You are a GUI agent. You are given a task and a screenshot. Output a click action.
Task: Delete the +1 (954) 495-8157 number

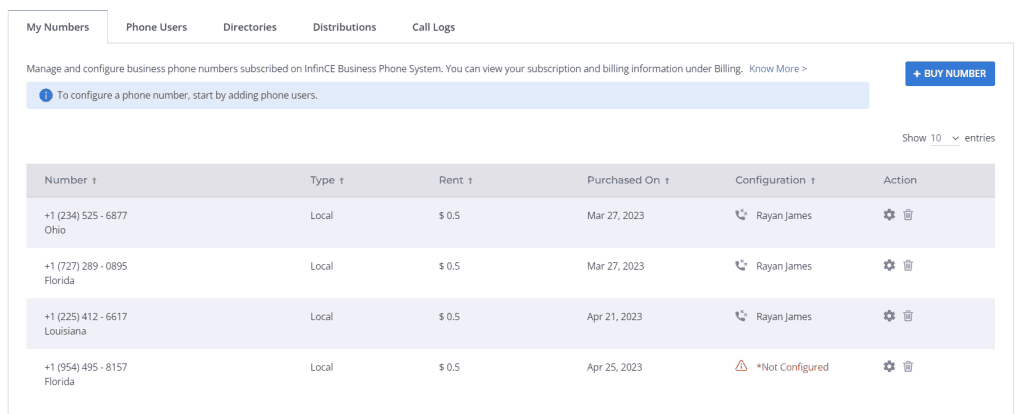908,366
